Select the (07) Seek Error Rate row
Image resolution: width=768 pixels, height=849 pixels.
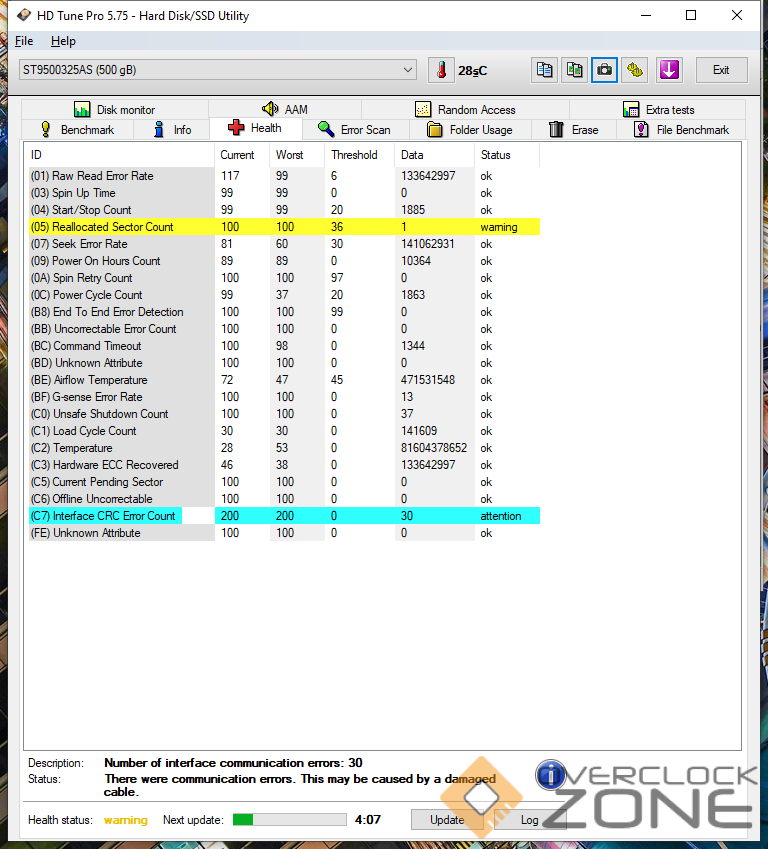tap(284, 244)
